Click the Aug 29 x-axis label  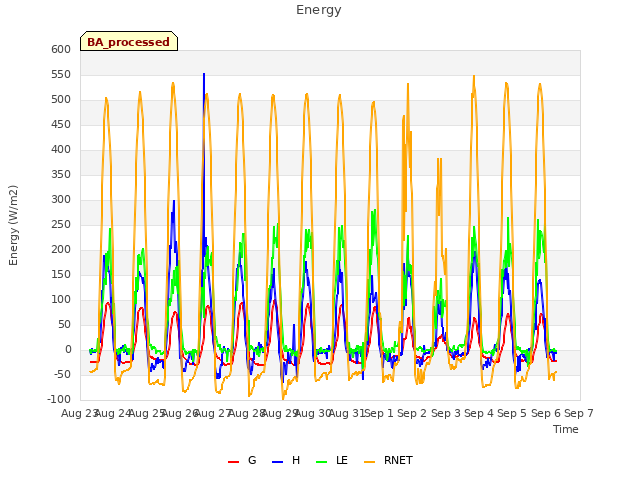pos(280,413)
